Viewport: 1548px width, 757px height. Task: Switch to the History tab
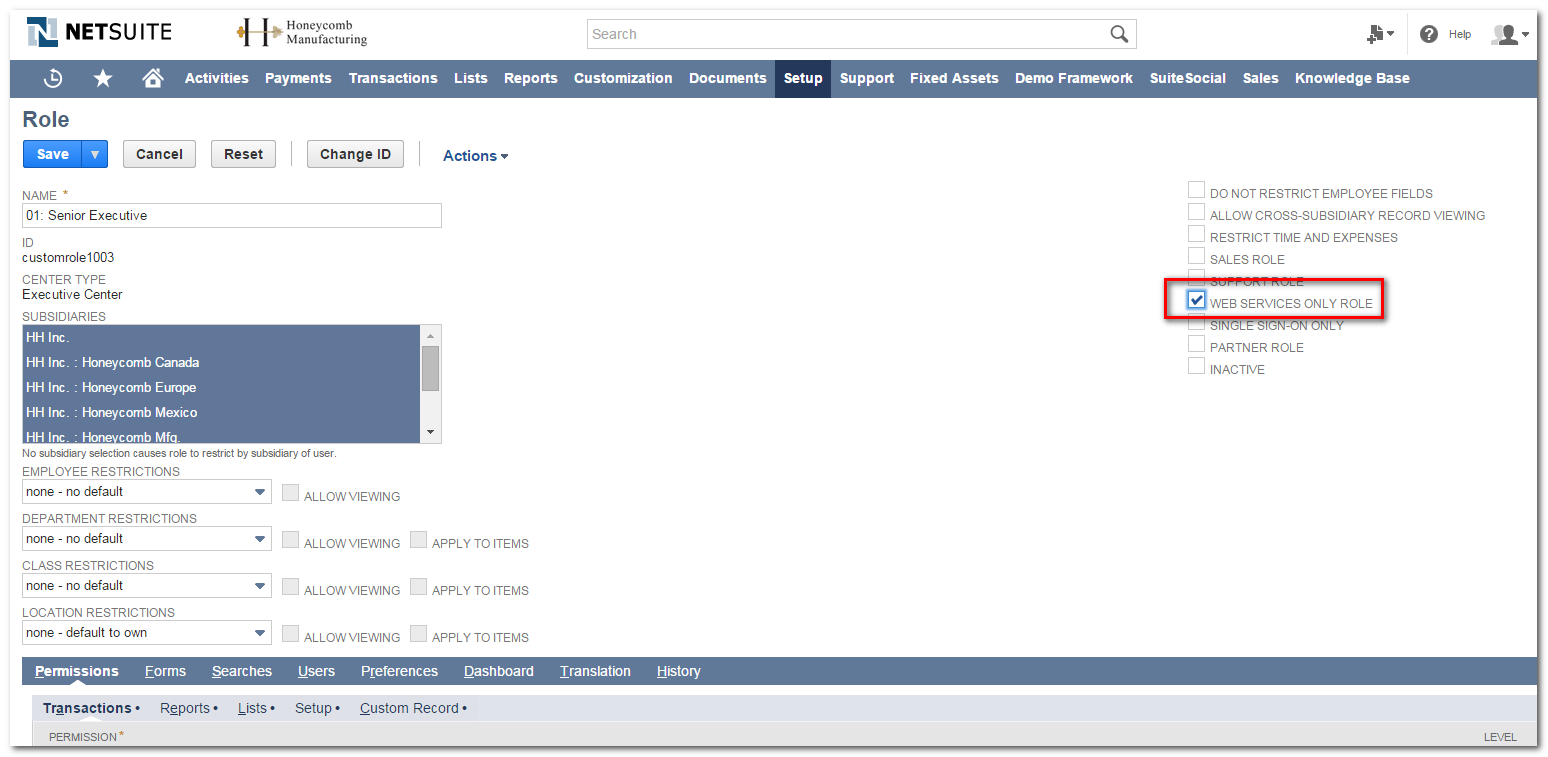[x=679, y=671]
